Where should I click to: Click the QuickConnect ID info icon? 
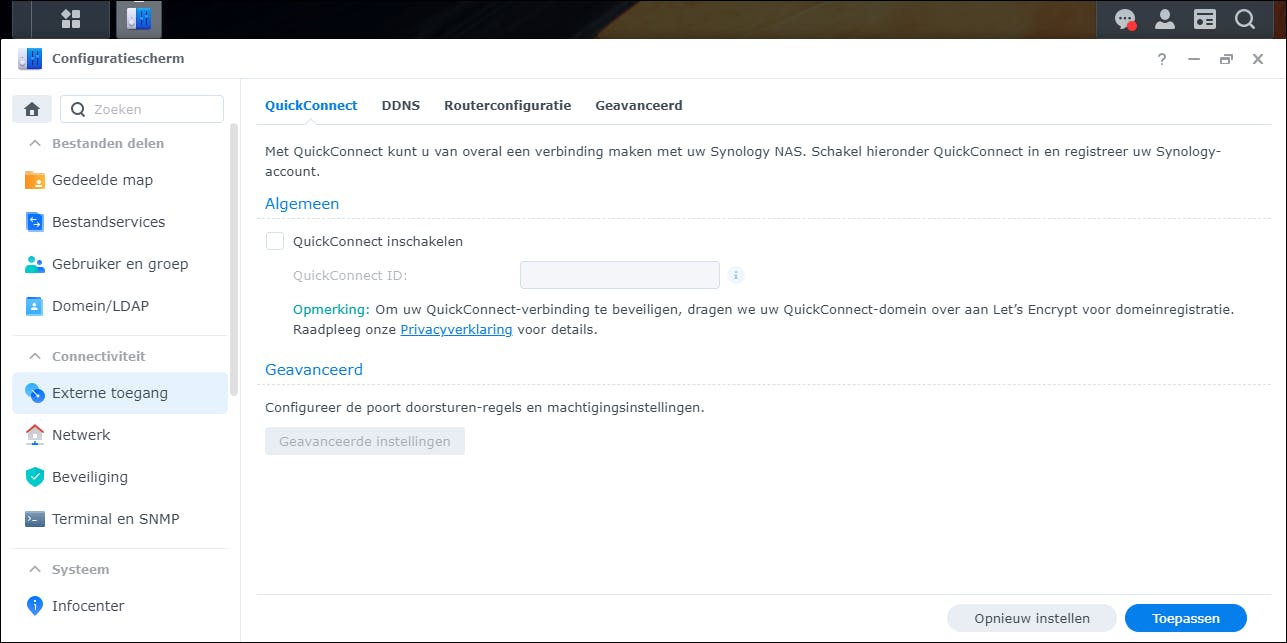(736, 275)
